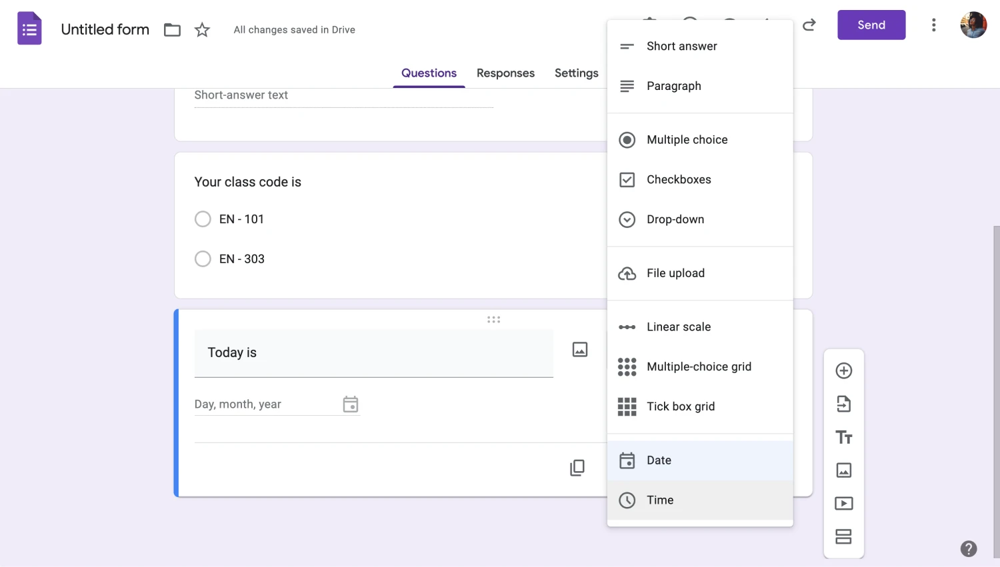Screen dimensions: 1000x567
Task: Click the add section icon
Action: [x=843, y=537]
